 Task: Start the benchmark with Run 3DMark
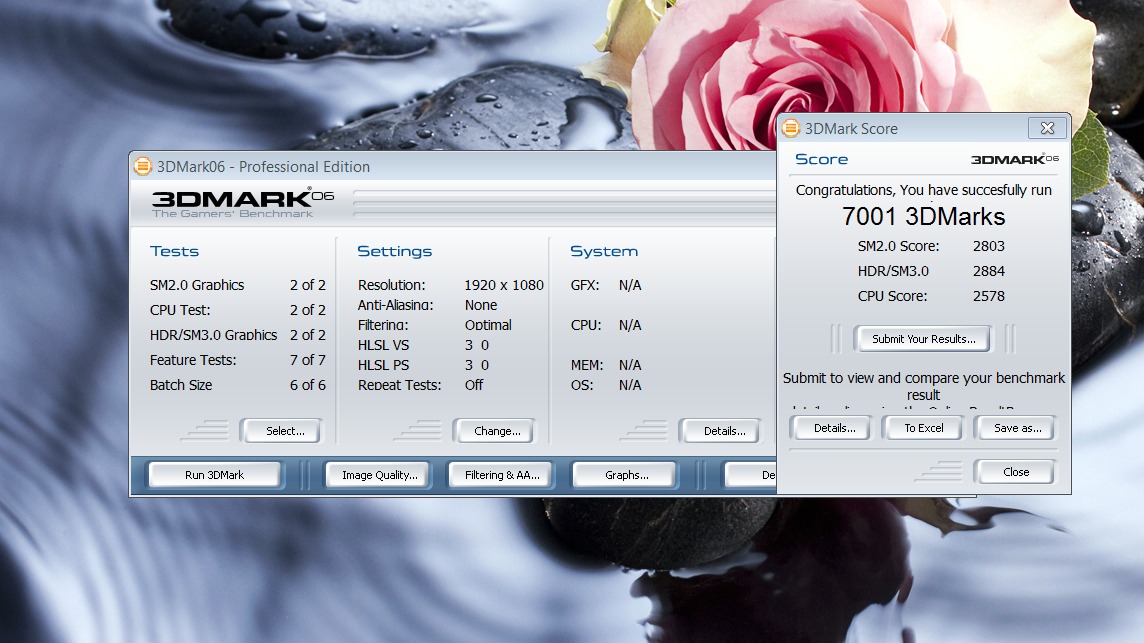[x=214, y=475]
